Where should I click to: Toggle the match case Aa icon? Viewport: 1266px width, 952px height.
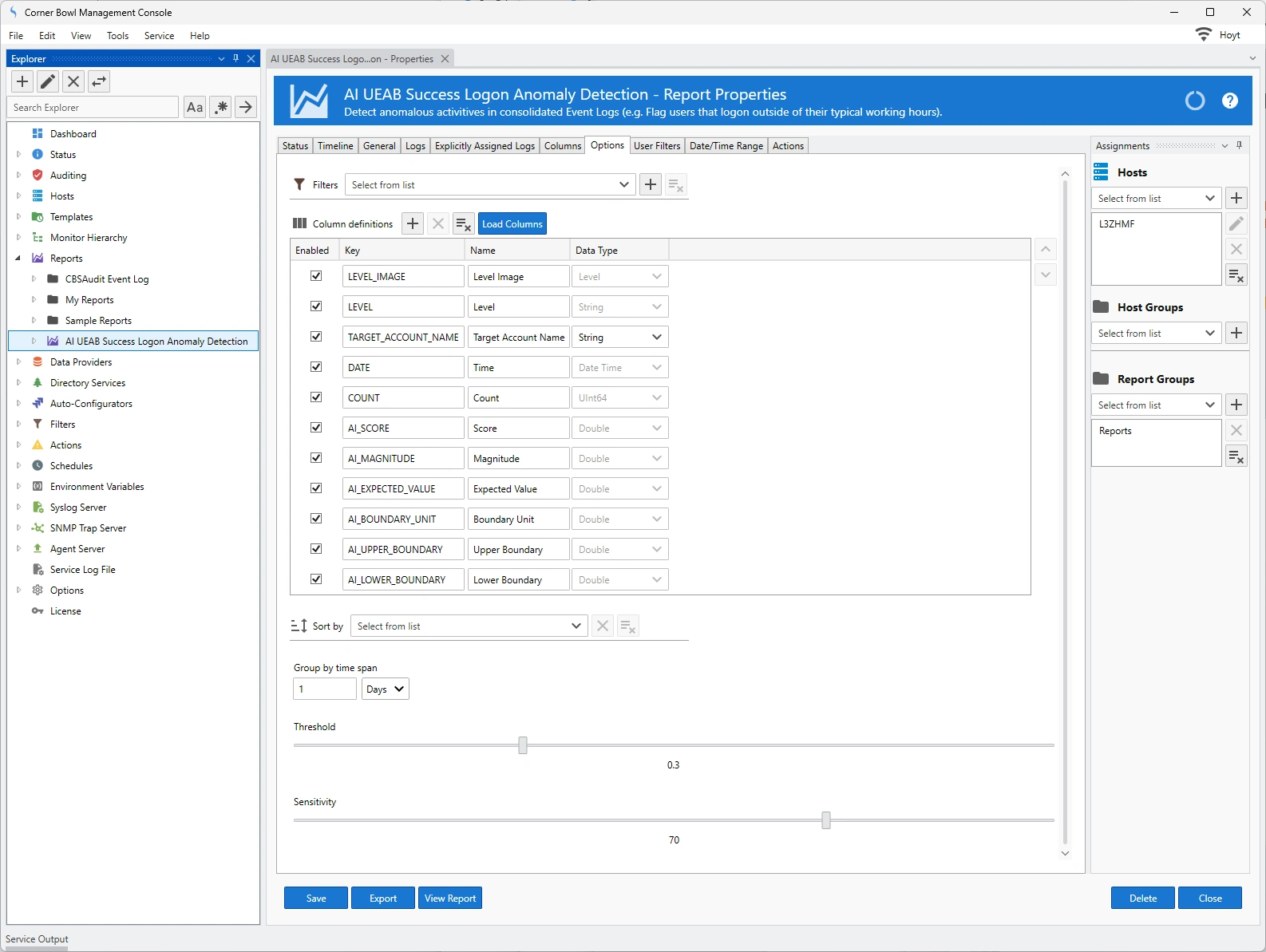[195, 107]
